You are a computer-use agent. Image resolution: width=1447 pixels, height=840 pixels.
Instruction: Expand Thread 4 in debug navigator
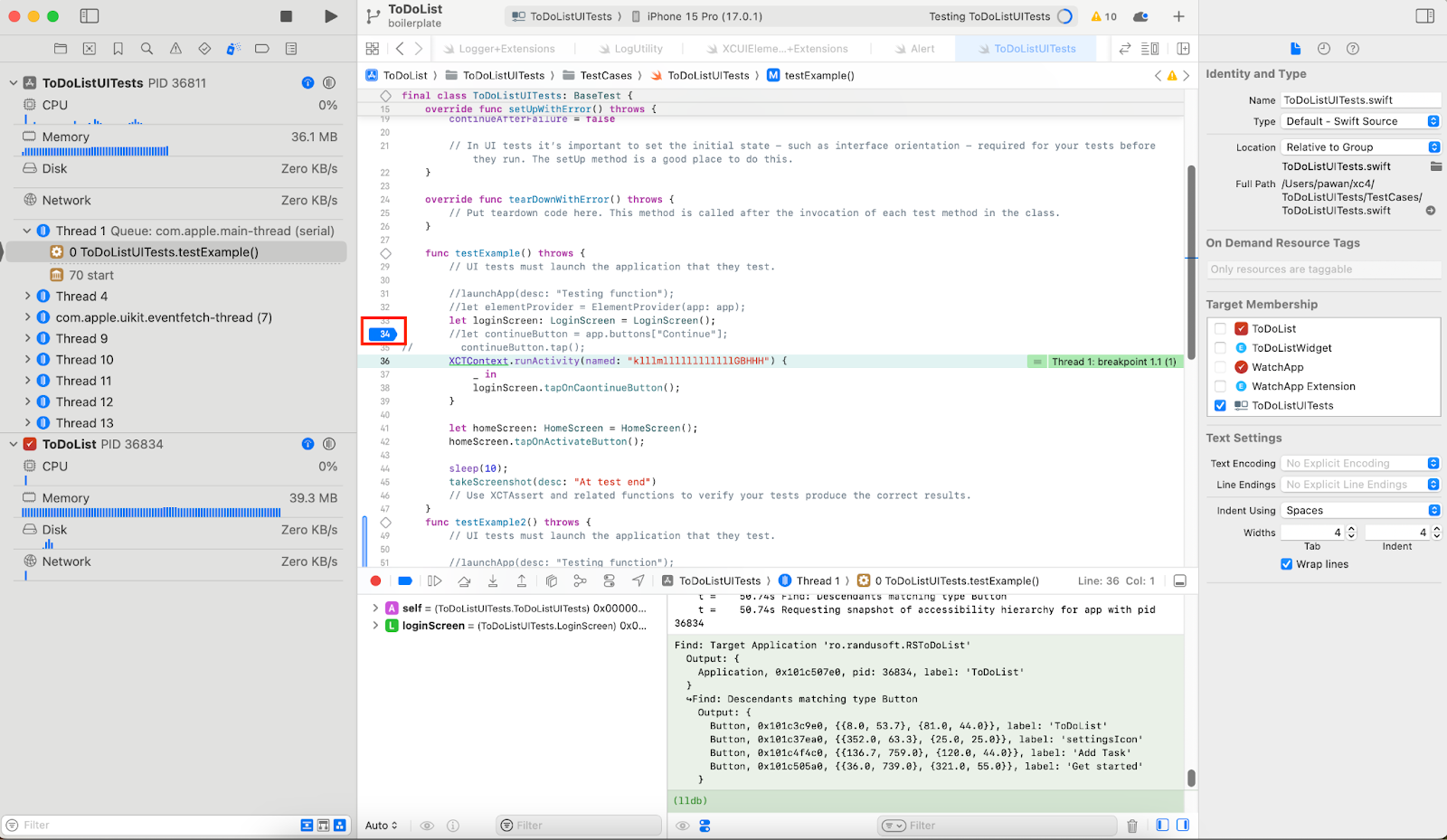(x=27, y=297)
